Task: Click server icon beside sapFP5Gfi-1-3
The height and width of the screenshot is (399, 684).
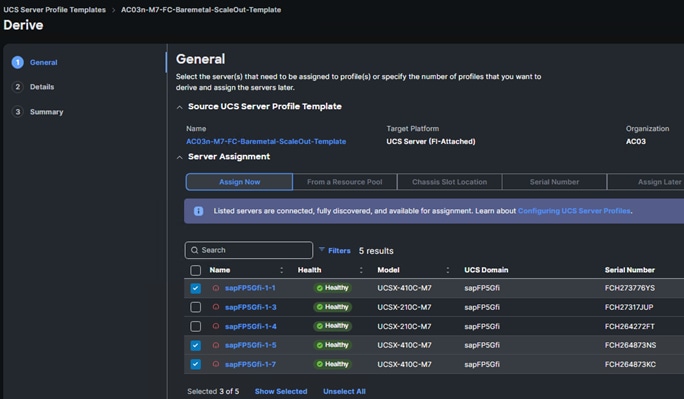Action: point(215,307)
